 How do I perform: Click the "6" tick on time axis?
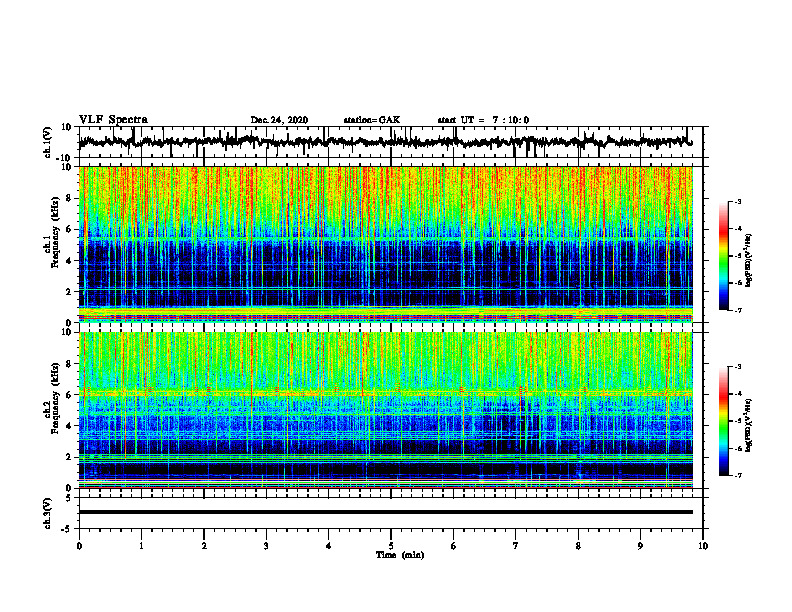(454, 546)
